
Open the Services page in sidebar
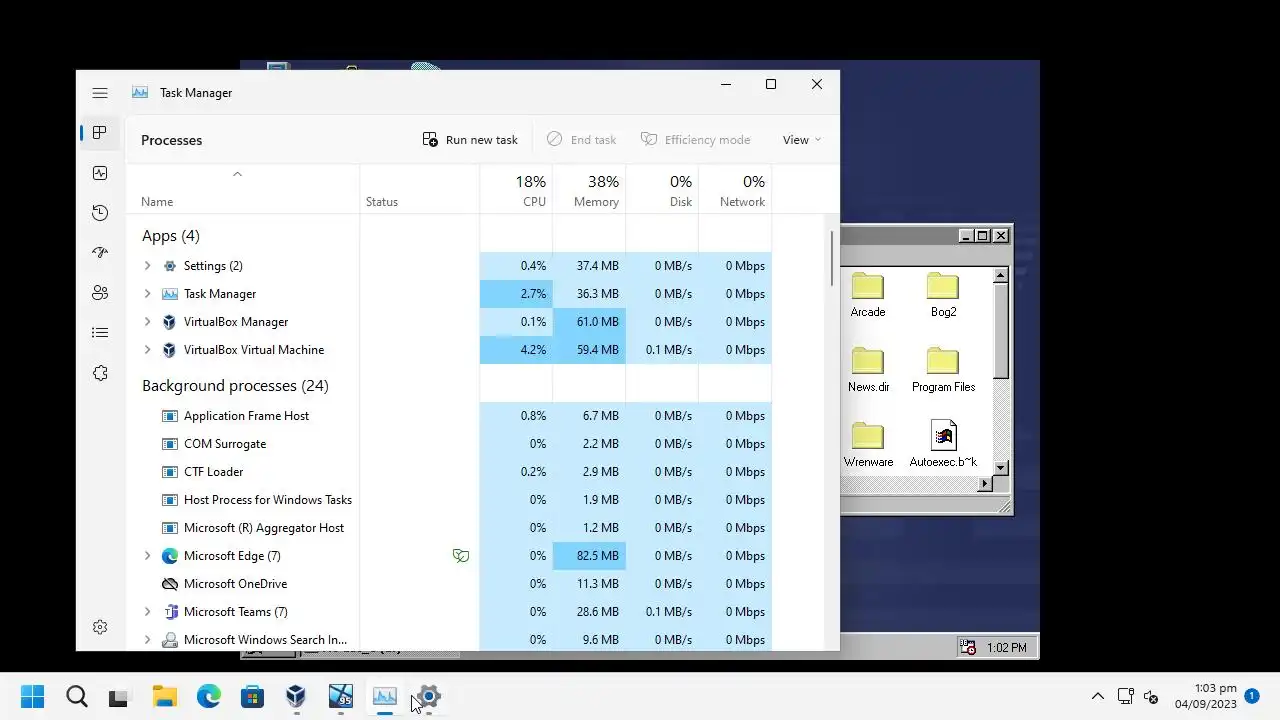100,373
